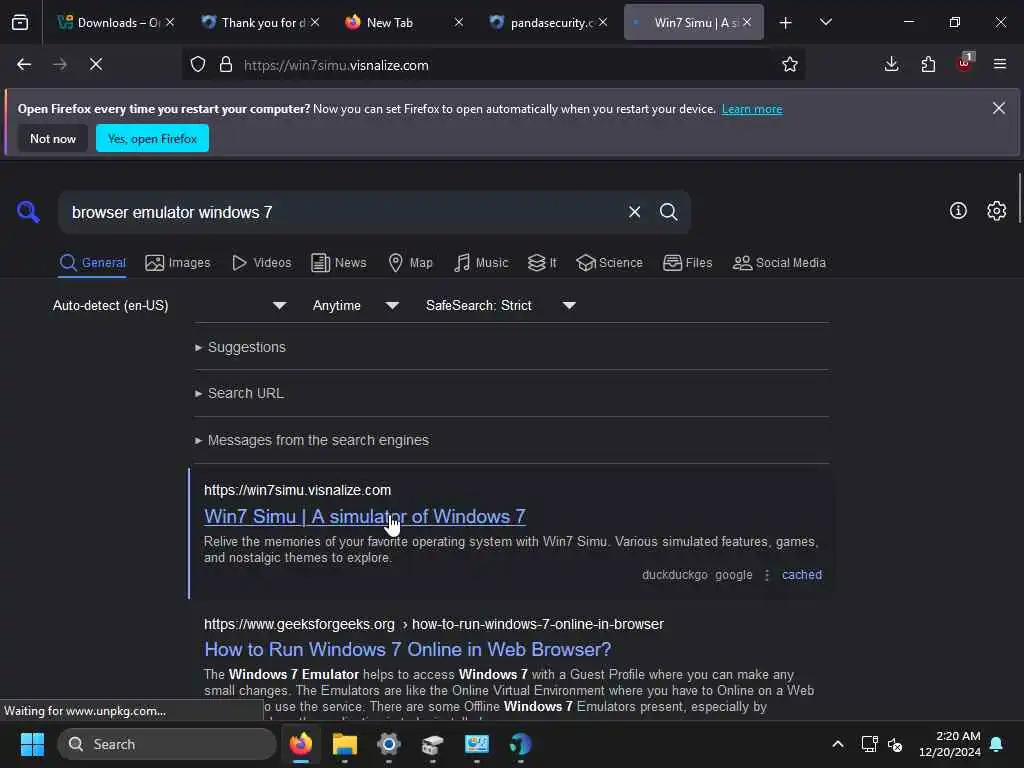1024x768 pixels.
Task: Click the blue search logo icon
Action: [x=28, y=212]
